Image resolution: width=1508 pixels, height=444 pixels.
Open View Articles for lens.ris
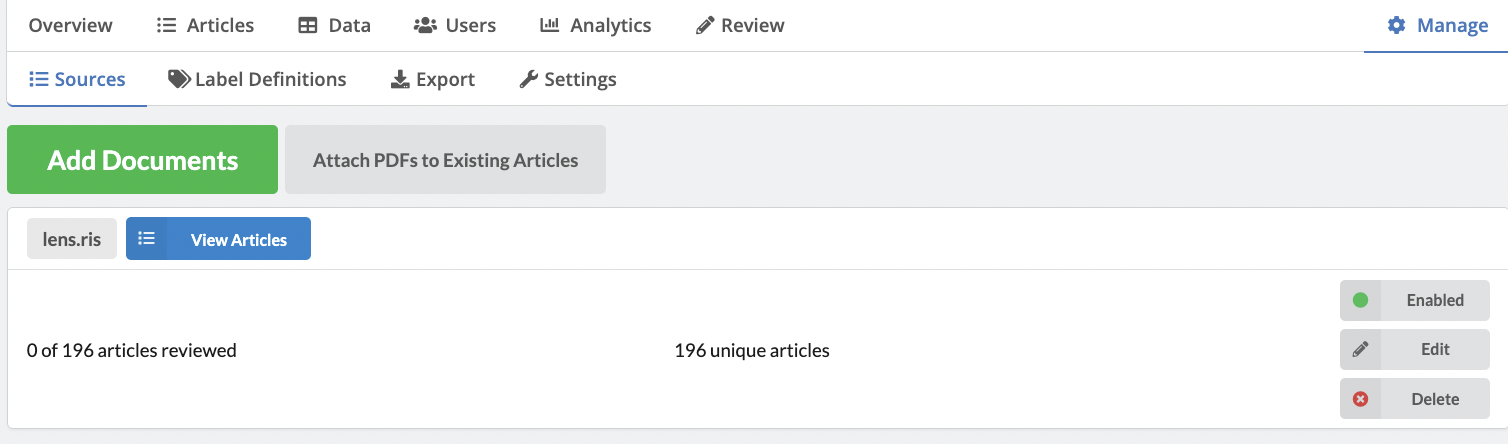coord(218,239)
